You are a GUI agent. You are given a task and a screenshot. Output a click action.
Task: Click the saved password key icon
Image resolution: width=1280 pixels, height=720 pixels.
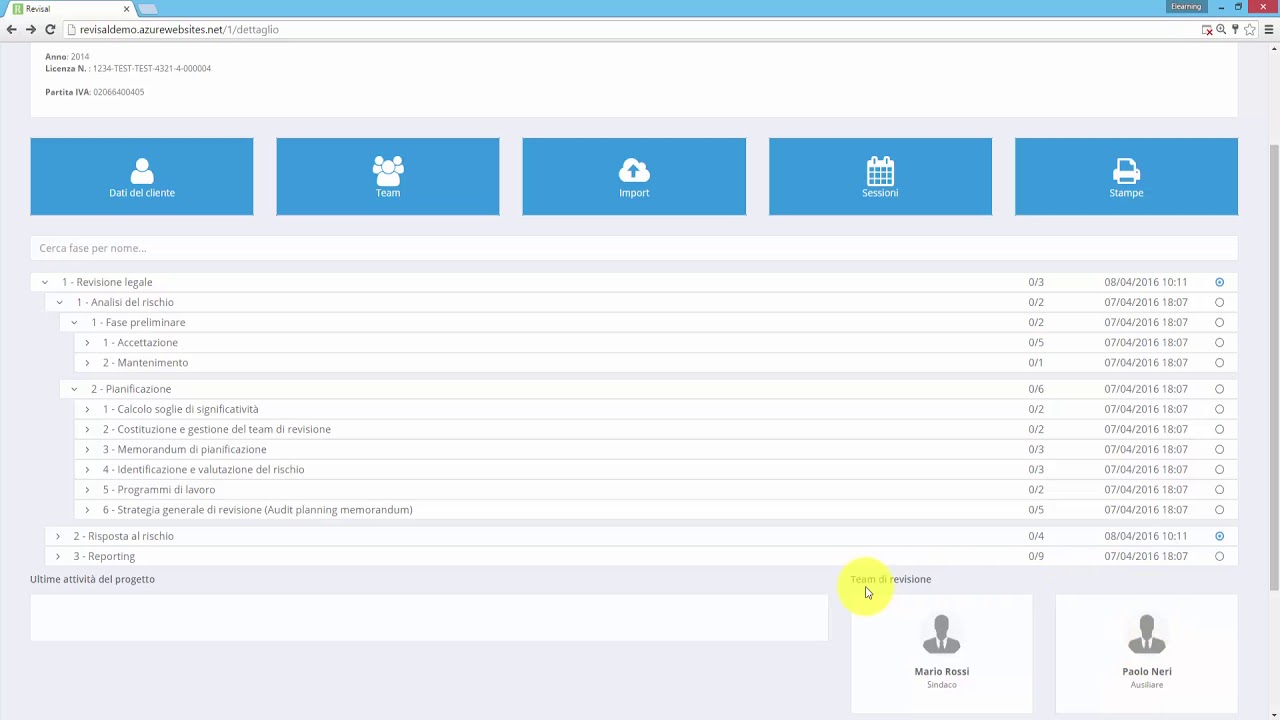(1235, 30)
